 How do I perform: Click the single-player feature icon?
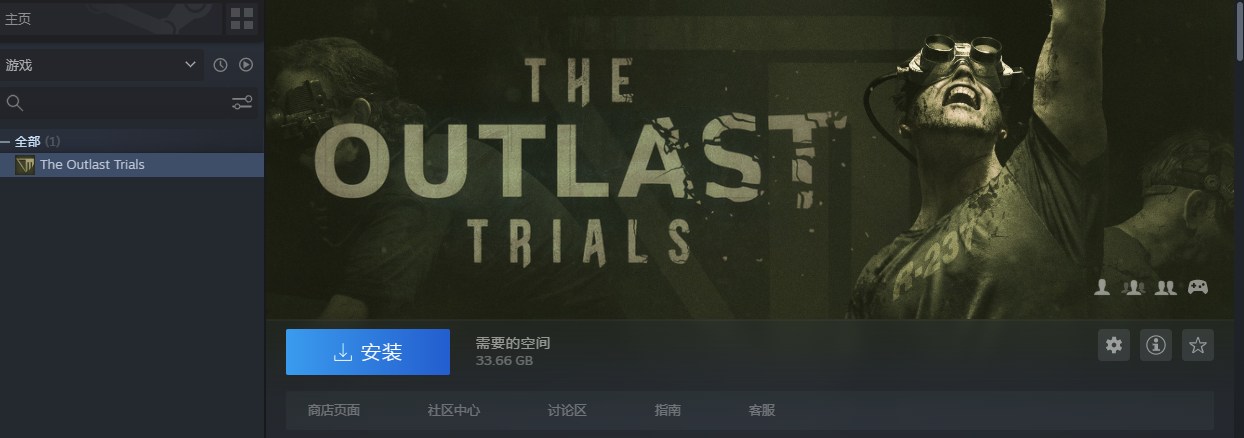point(1102,287)
